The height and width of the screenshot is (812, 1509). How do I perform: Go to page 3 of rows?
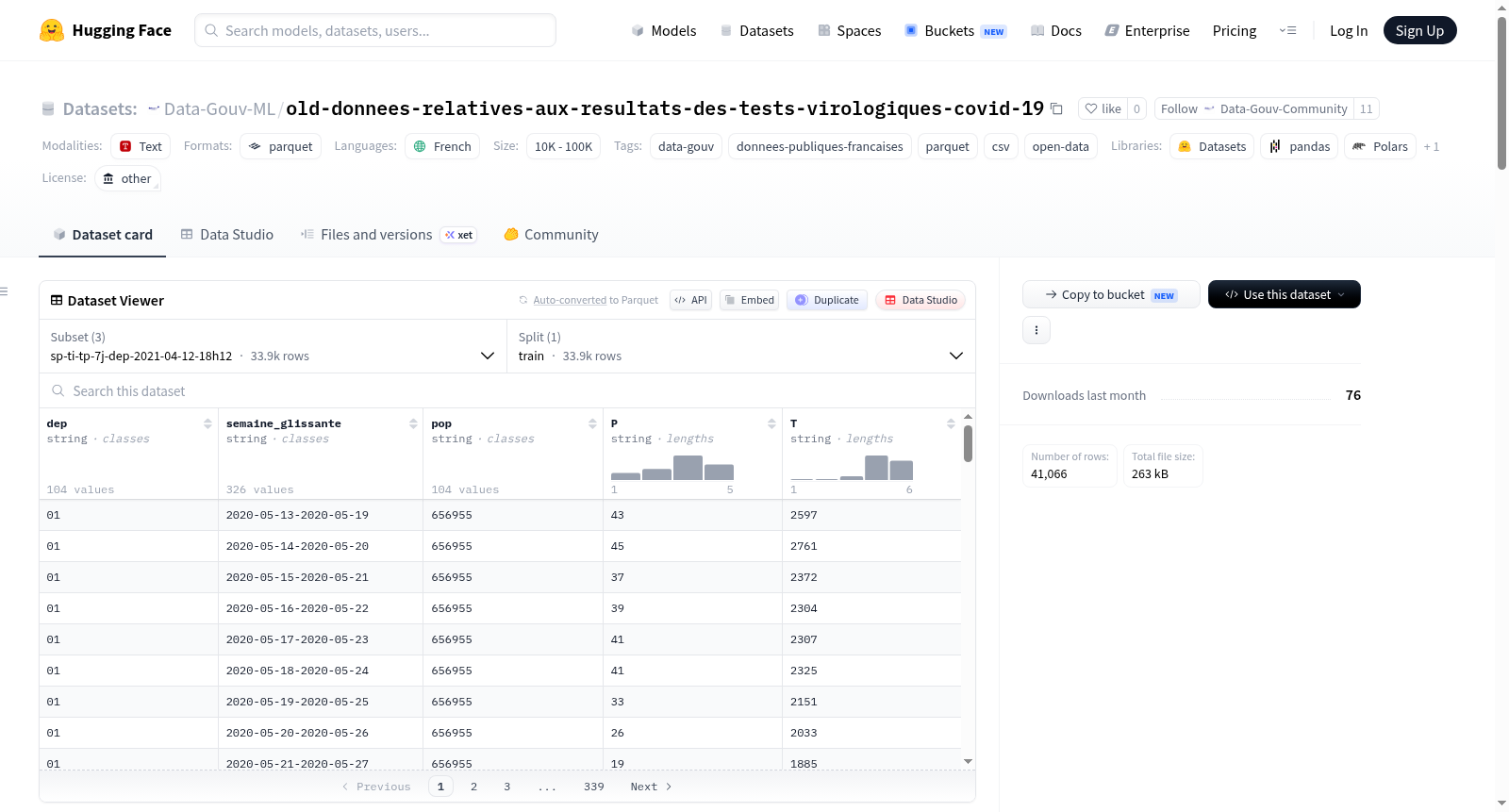click(506, 787)
